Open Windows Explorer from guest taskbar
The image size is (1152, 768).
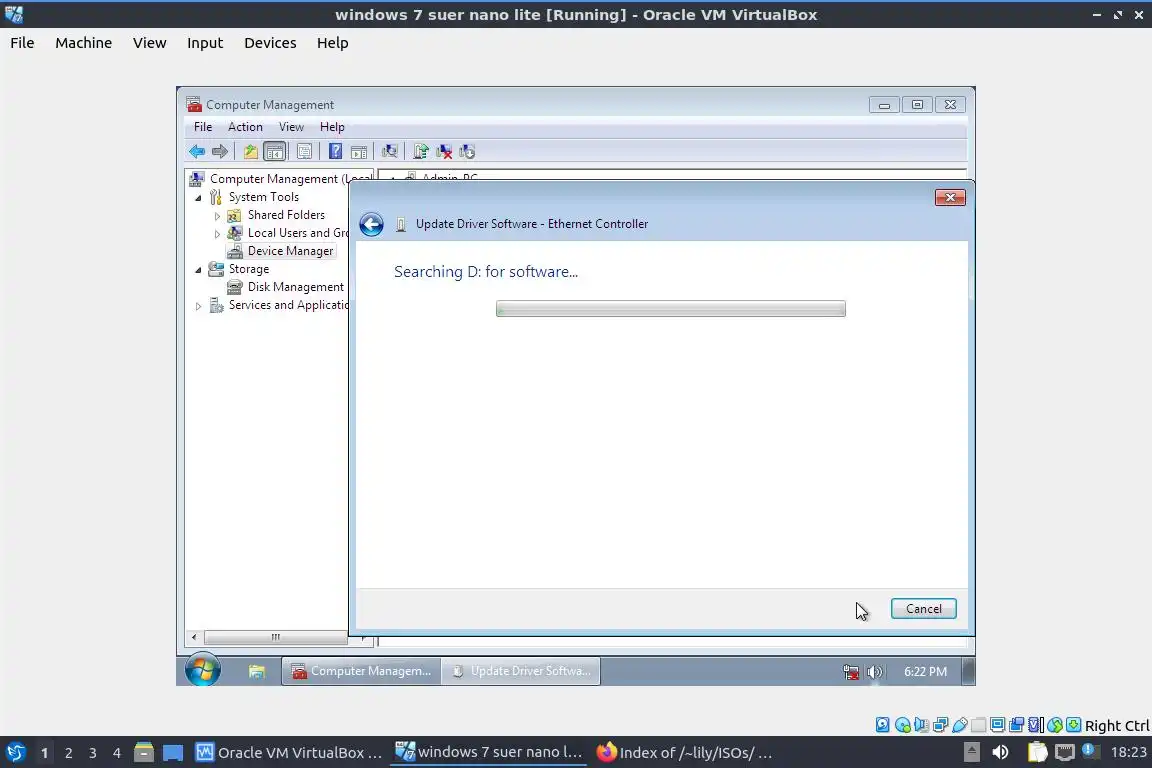256,671
